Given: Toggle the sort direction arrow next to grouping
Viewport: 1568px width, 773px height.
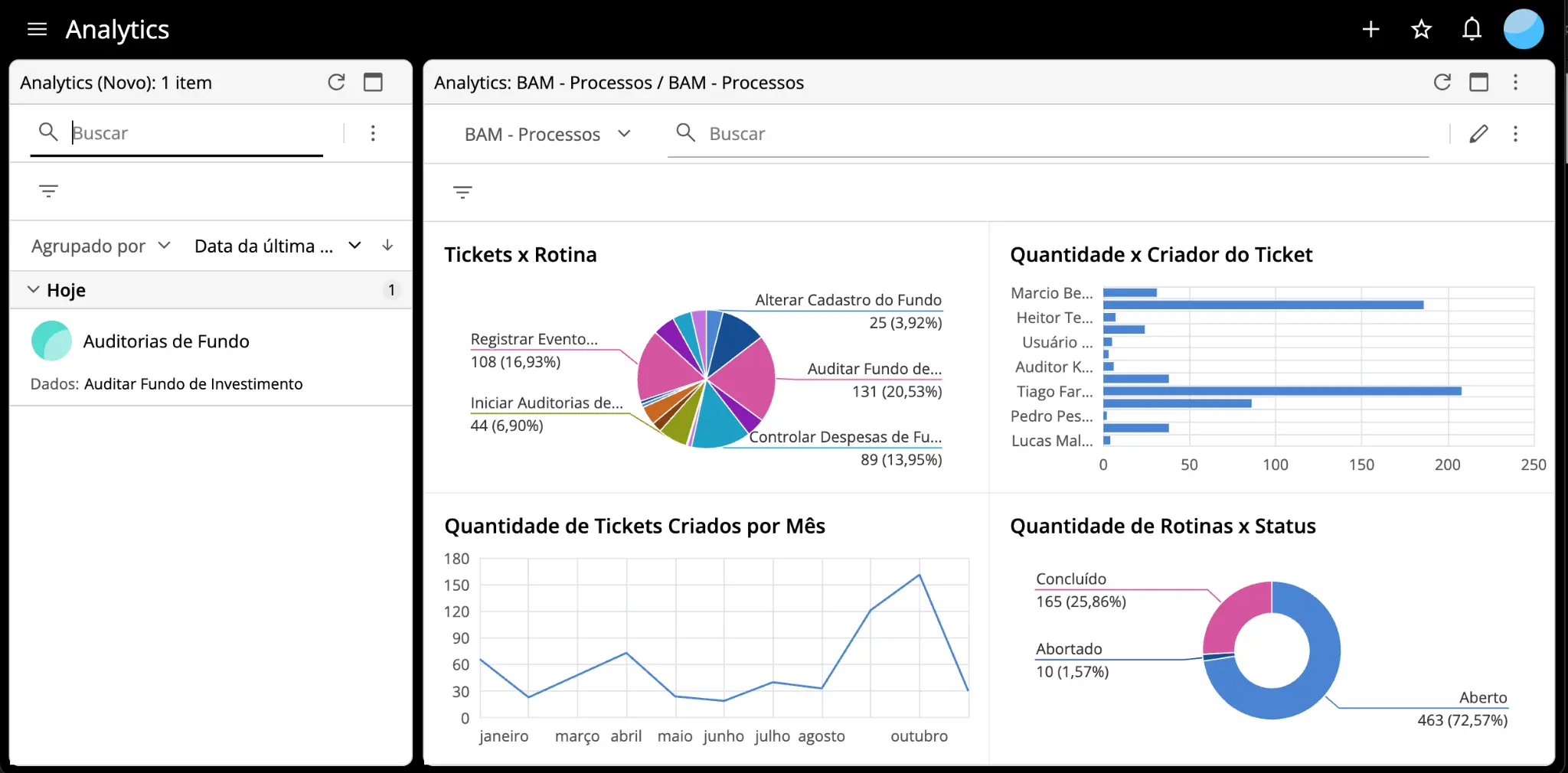Looking at the screenshot, I should click(387, 246).
